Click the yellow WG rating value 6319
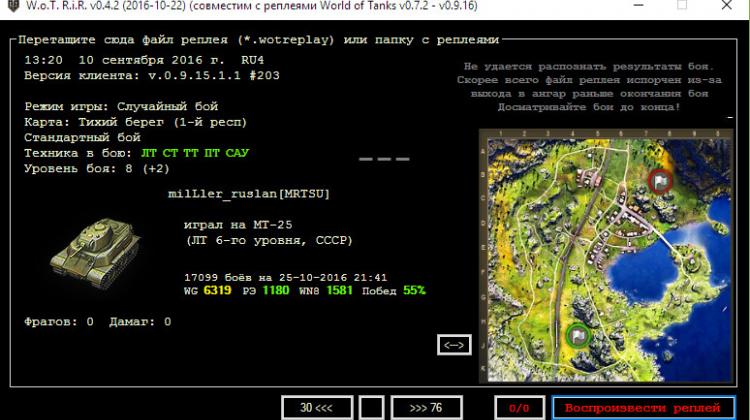The width and height of the screenshot is (750, 420). coord(217,291)
